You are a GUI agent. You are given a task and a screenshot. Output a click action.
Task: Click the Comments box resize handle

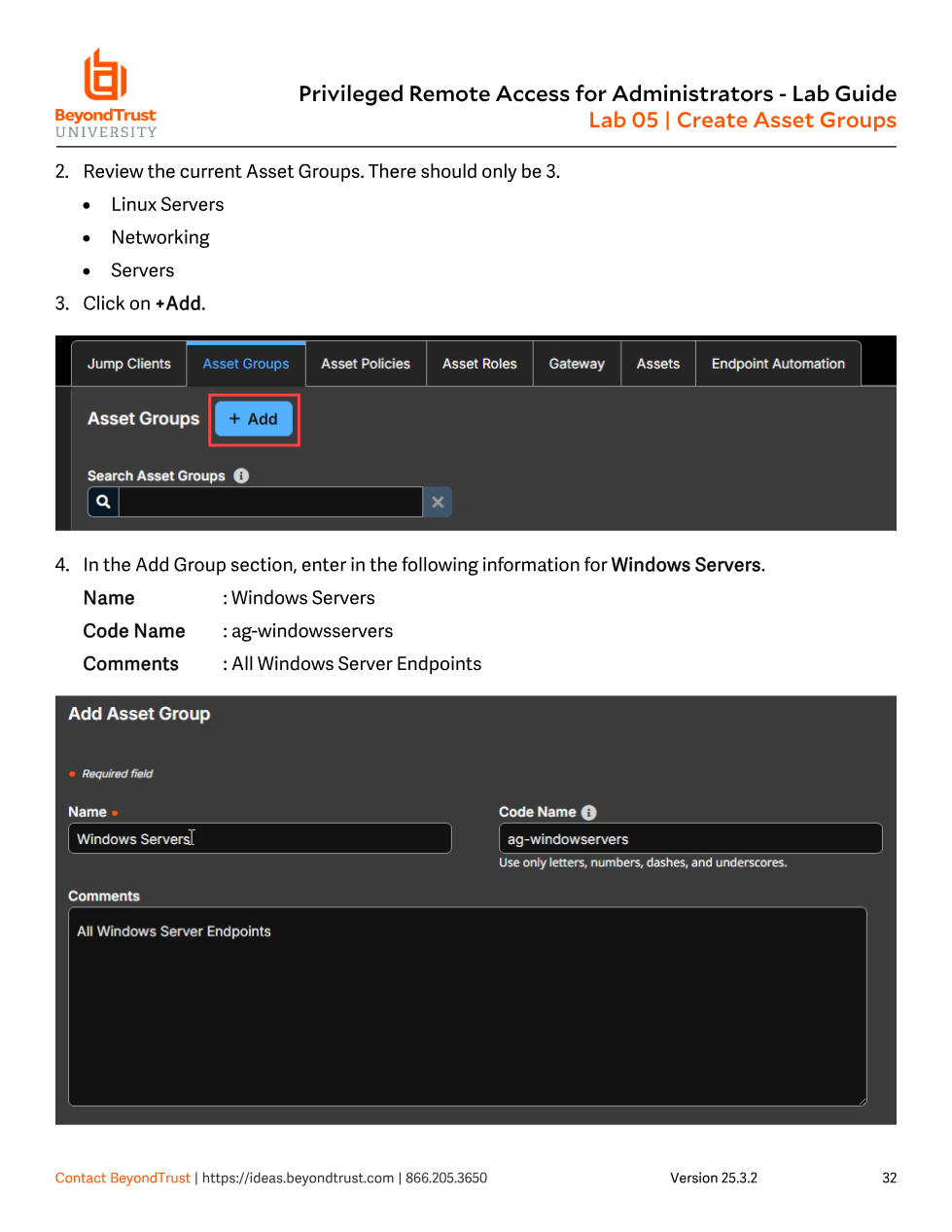coord(861,1101)
